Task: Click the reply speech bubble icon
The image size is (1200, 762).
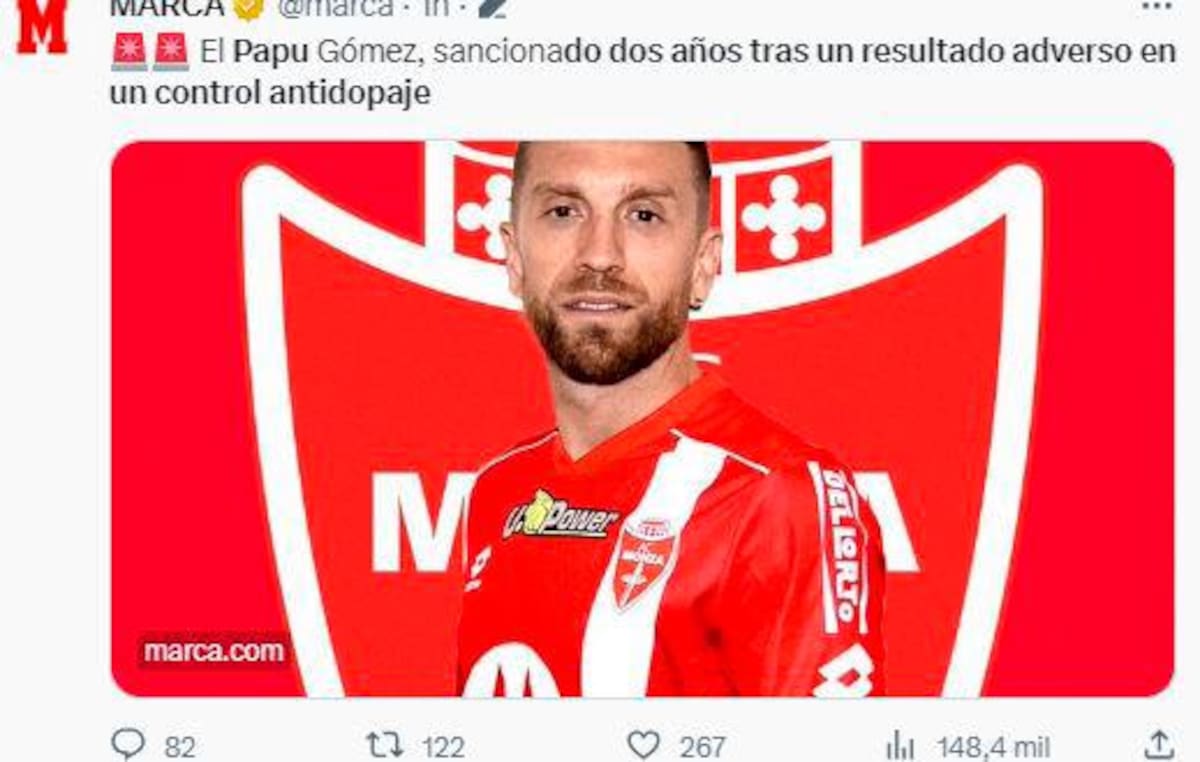Action: (x=128, y=745)
